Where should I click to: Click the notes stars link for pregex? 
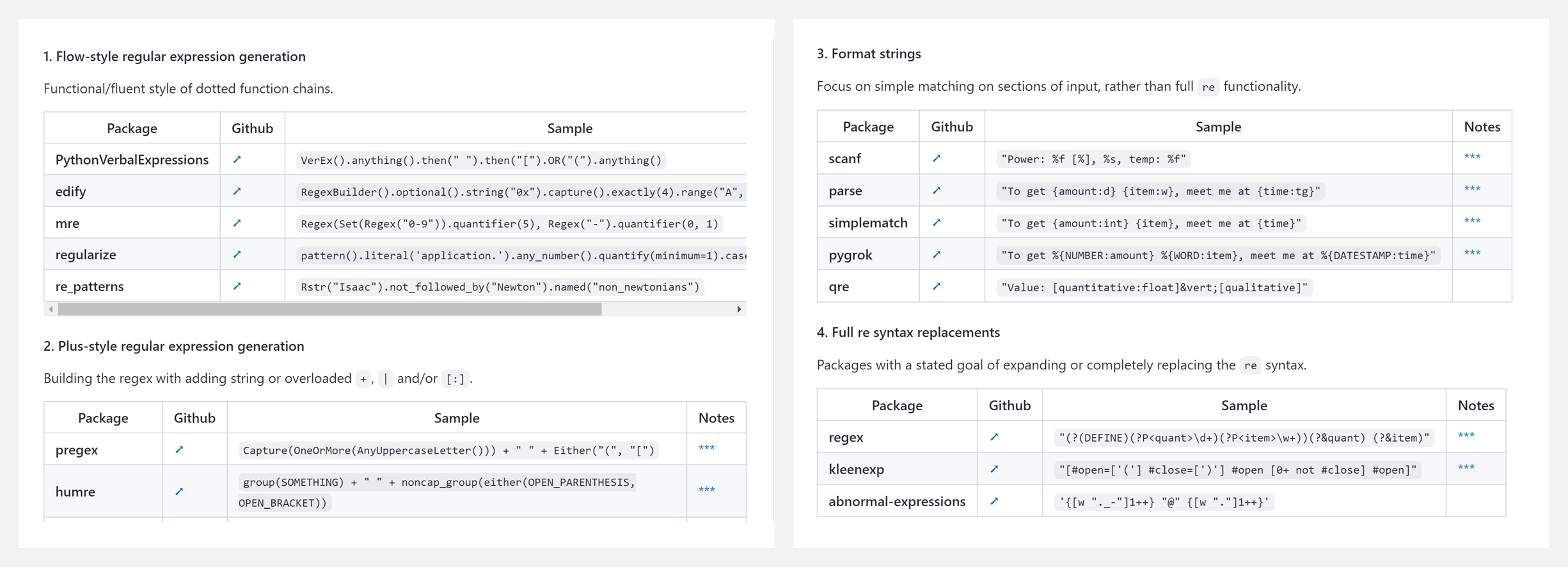click(706, 448)
